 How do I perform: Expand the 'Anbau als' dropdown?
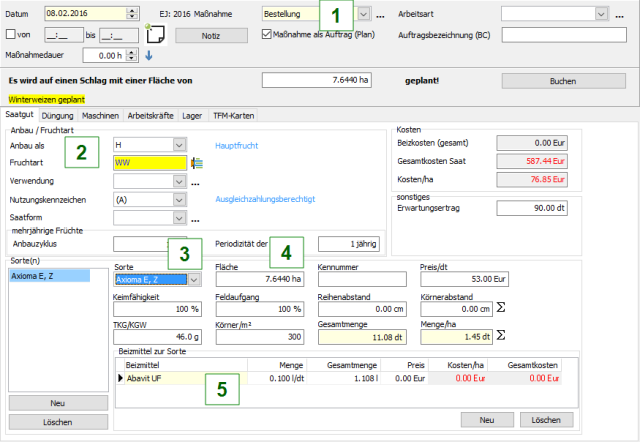pos(179,145)
